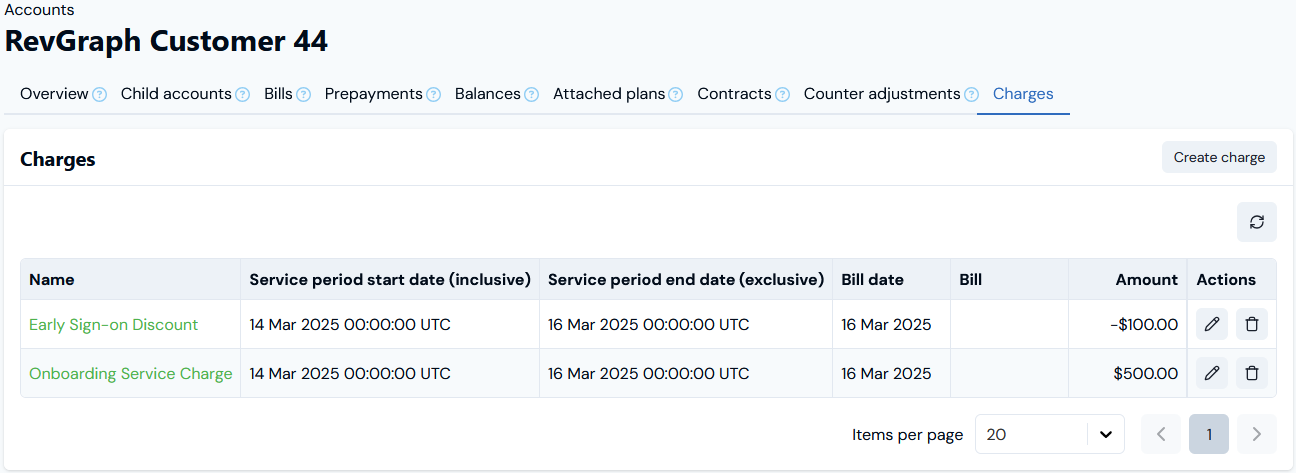Delete the Onboarding Service Charge row

(1252, 373)
